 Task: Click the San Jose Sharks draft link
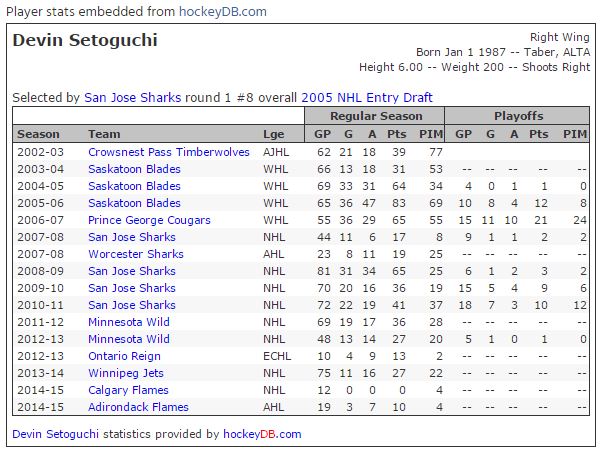point(133,97)
